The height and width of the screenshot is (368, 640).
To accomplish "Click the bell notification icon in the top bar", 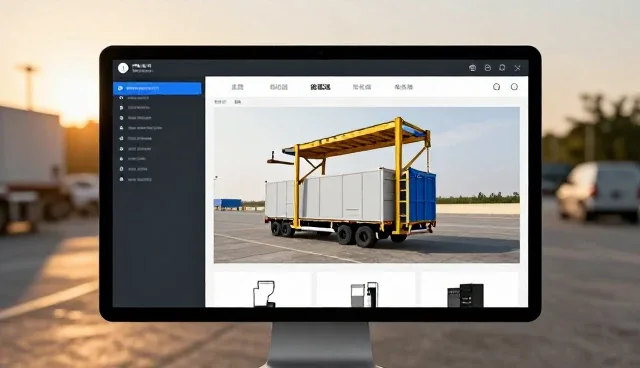I will point(502,68).
